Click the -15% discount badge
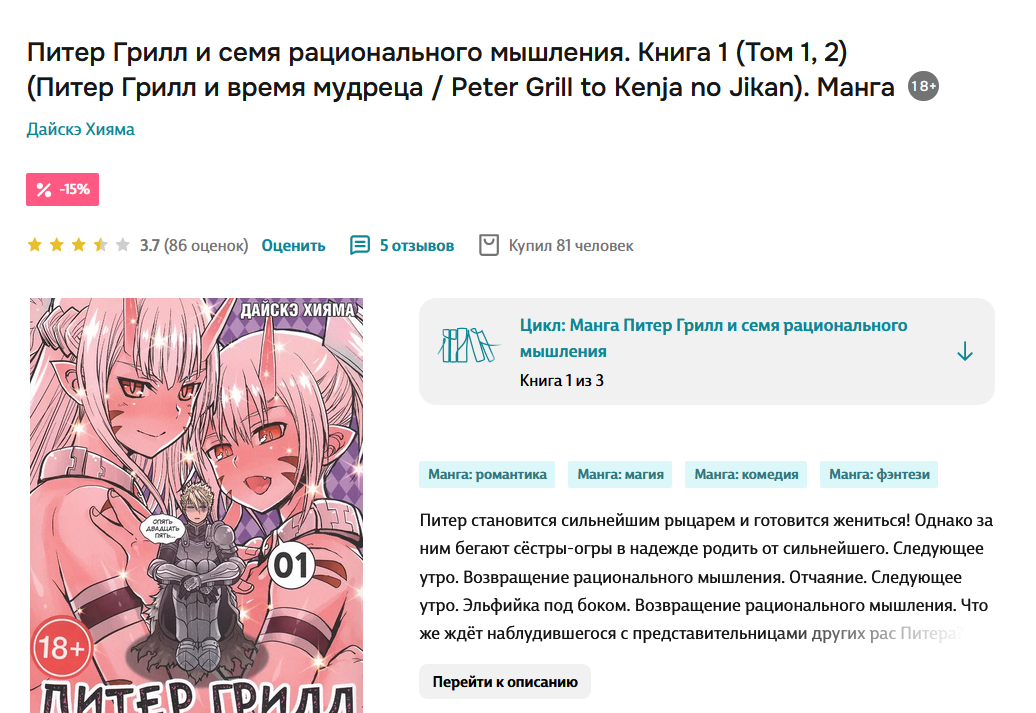 pyautogui.click(x=62, y=190)
